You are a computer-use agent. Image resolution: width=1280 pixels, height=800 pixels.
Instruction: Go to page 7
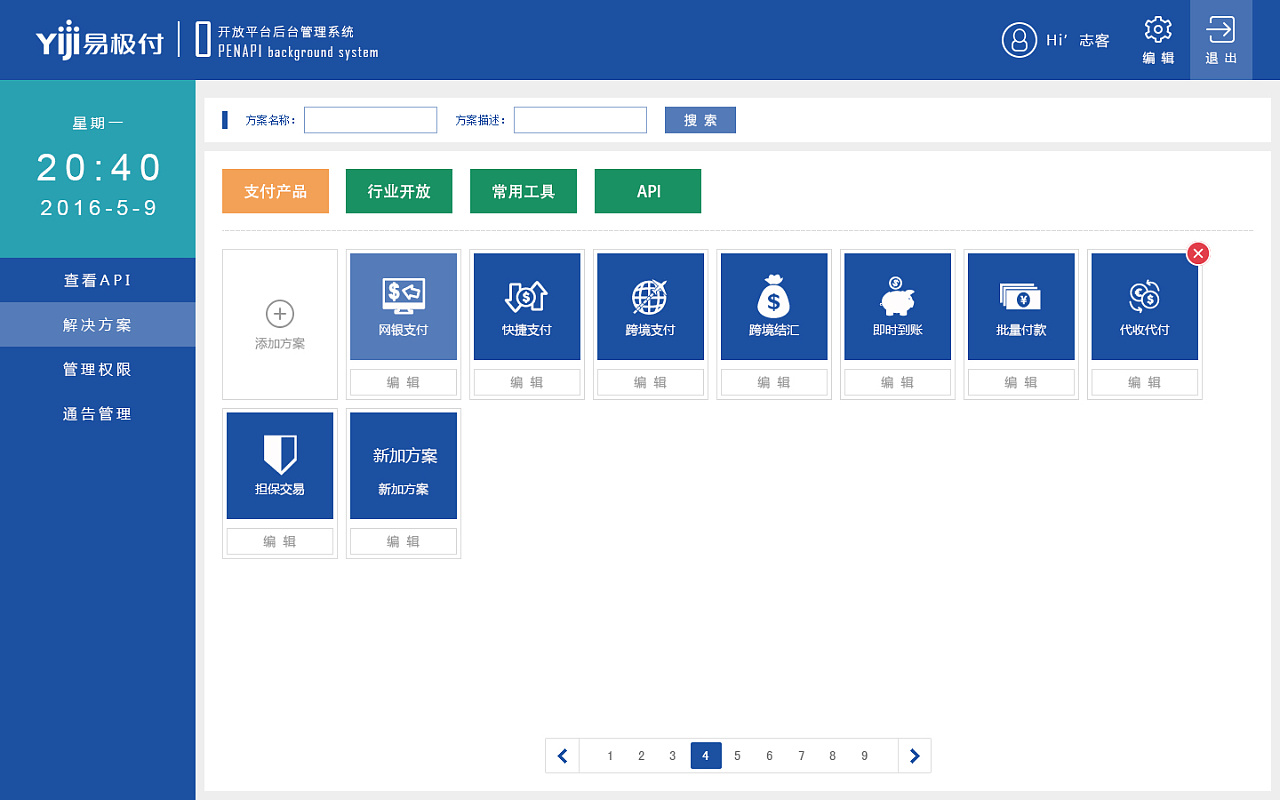(x=801, y=756)
